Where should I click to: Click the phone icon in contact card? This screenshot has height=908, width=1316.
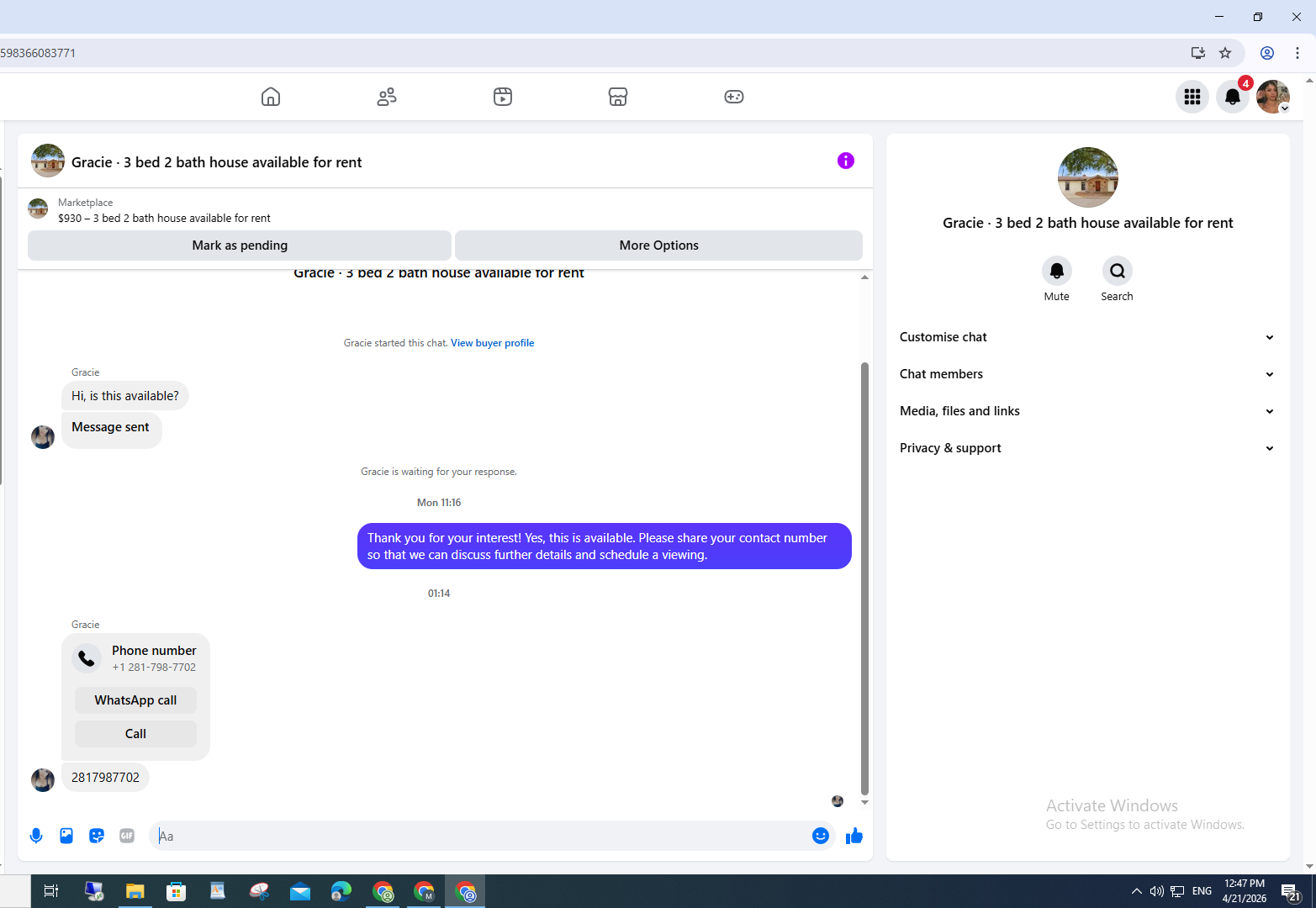point(87,658)
